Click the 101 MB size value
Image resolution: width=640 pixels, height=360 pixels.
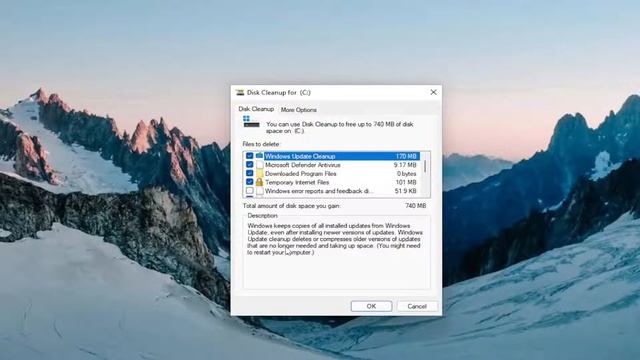click(x=406, y=182)
